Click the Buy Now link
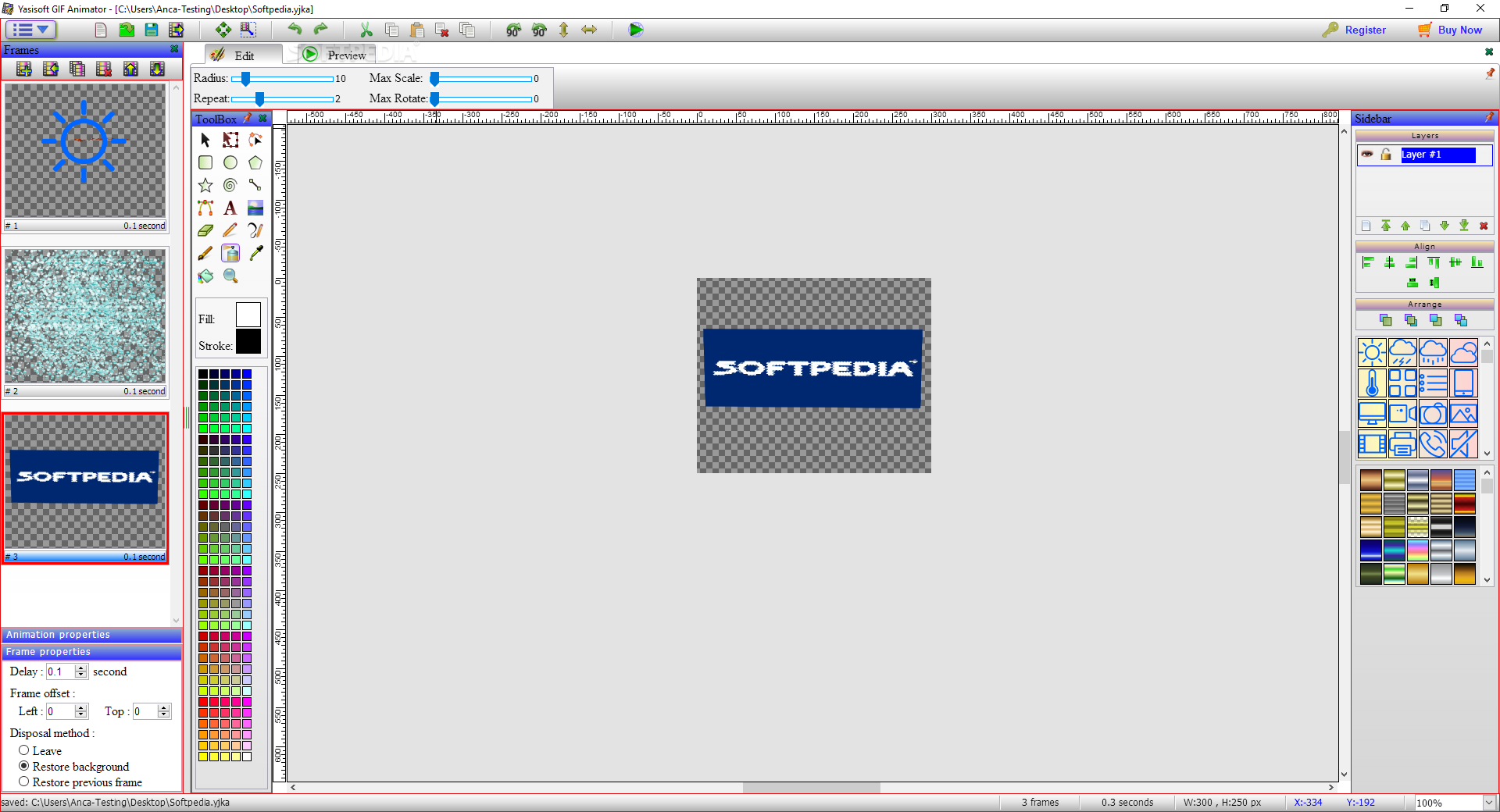 point(1459,30)
